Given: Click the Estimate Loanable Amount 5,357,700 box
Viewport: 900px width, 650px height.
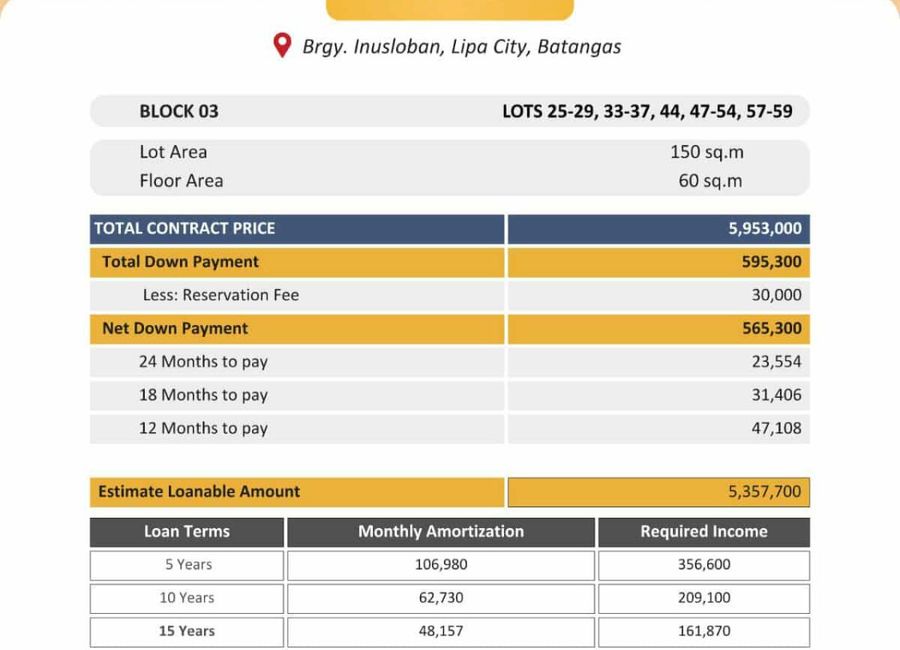Looking at the screenshot, I should [659, 492].
